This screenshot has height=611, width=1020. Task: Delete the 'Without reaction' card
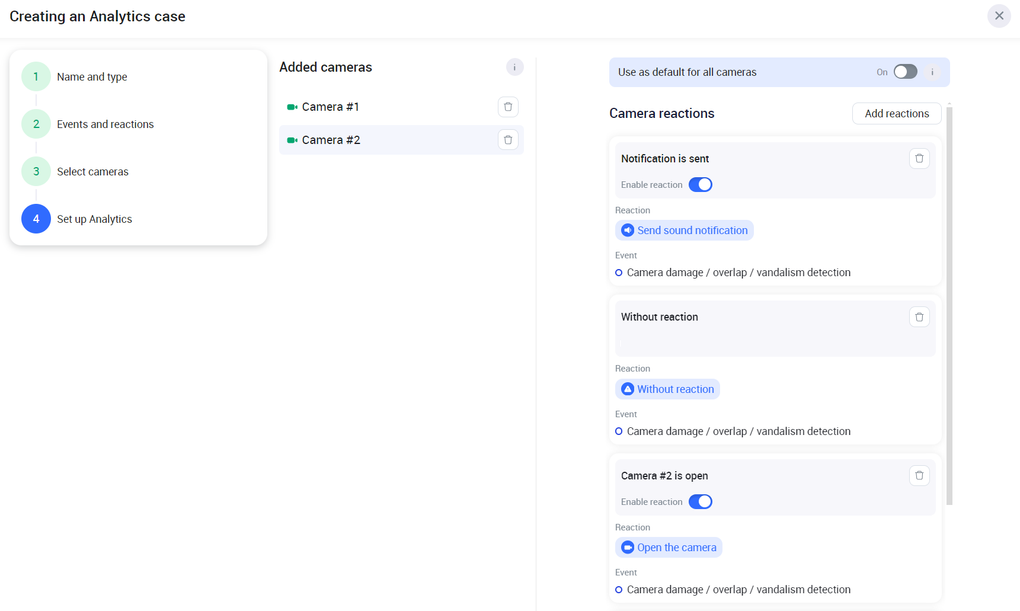919,317
